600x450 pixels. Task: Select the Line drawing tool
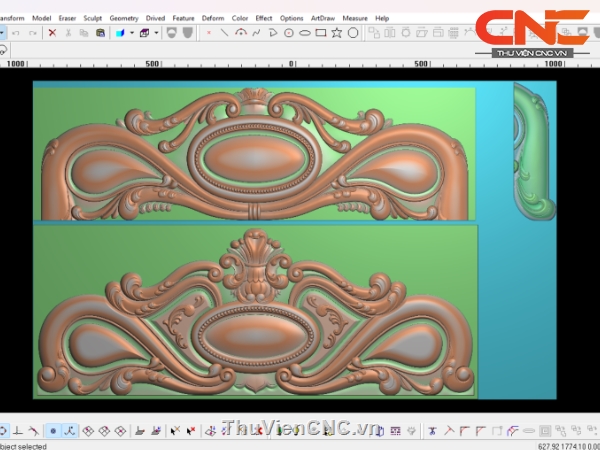224,33
